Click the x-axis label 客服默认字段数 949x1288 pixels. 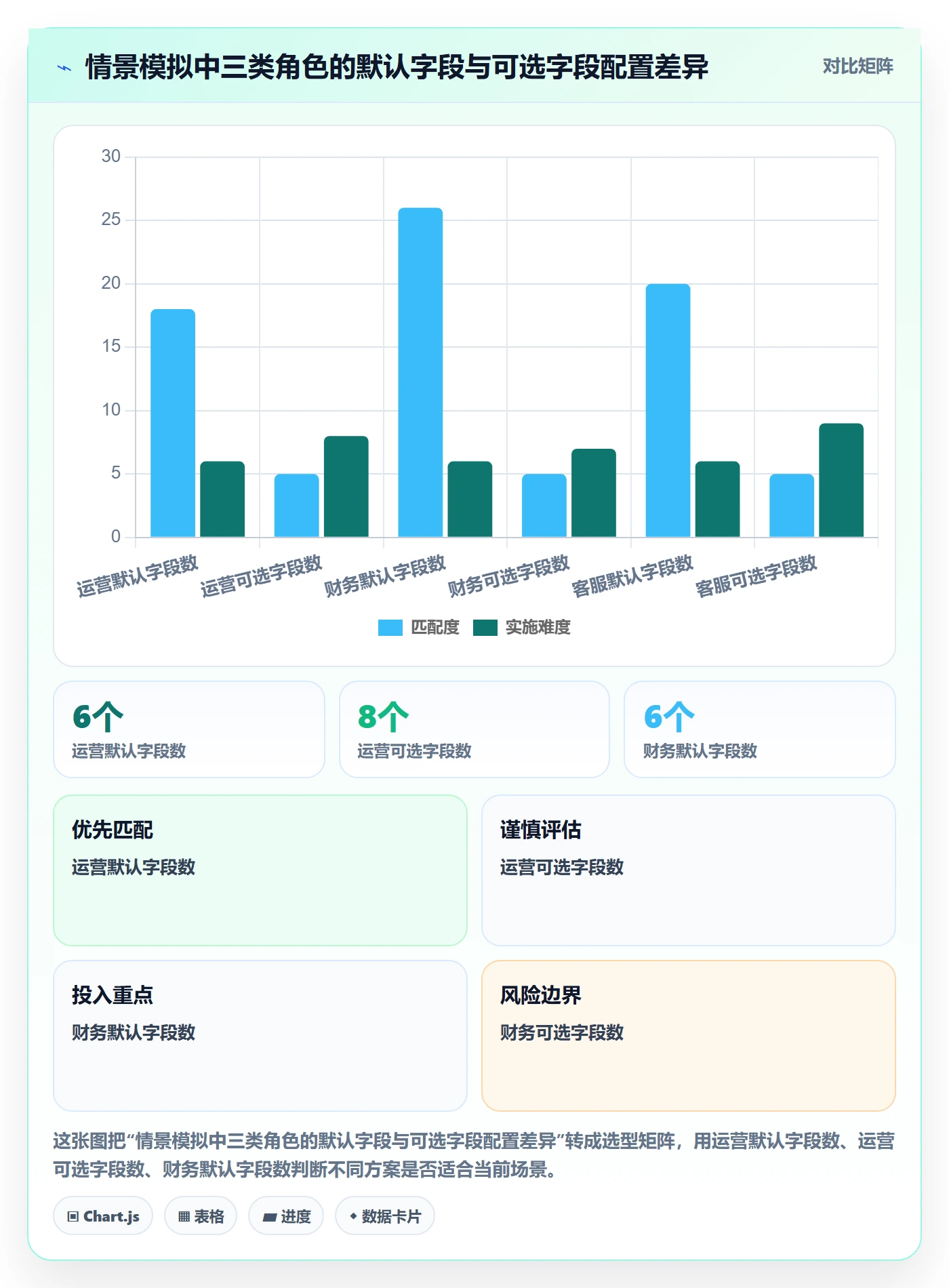coord(632,576)
